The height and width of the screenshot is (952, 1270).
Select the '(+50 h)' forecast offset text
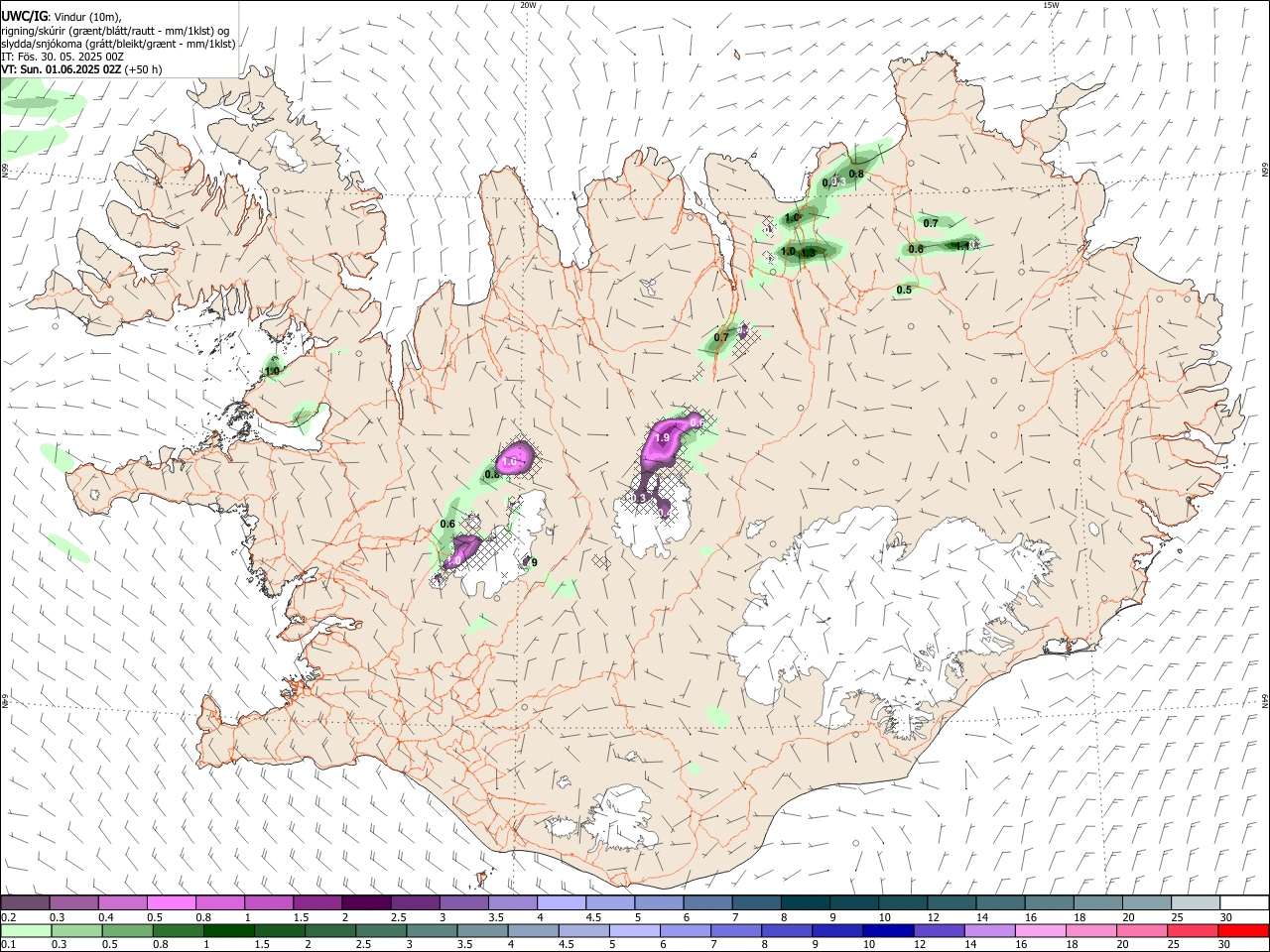click(x=144, y=69)
